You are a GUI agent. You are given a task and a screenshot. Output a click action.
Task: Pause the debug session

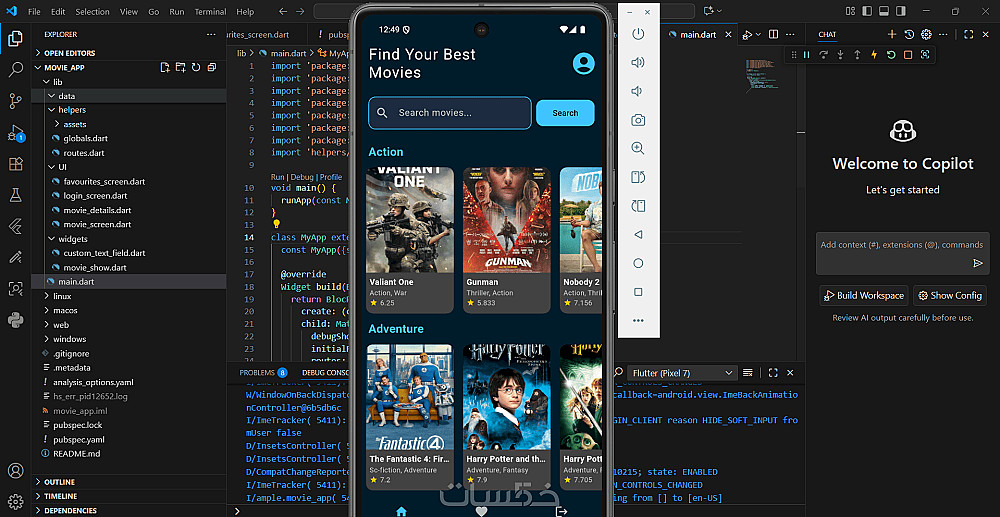pyautogui.click(x=806, y=55)
